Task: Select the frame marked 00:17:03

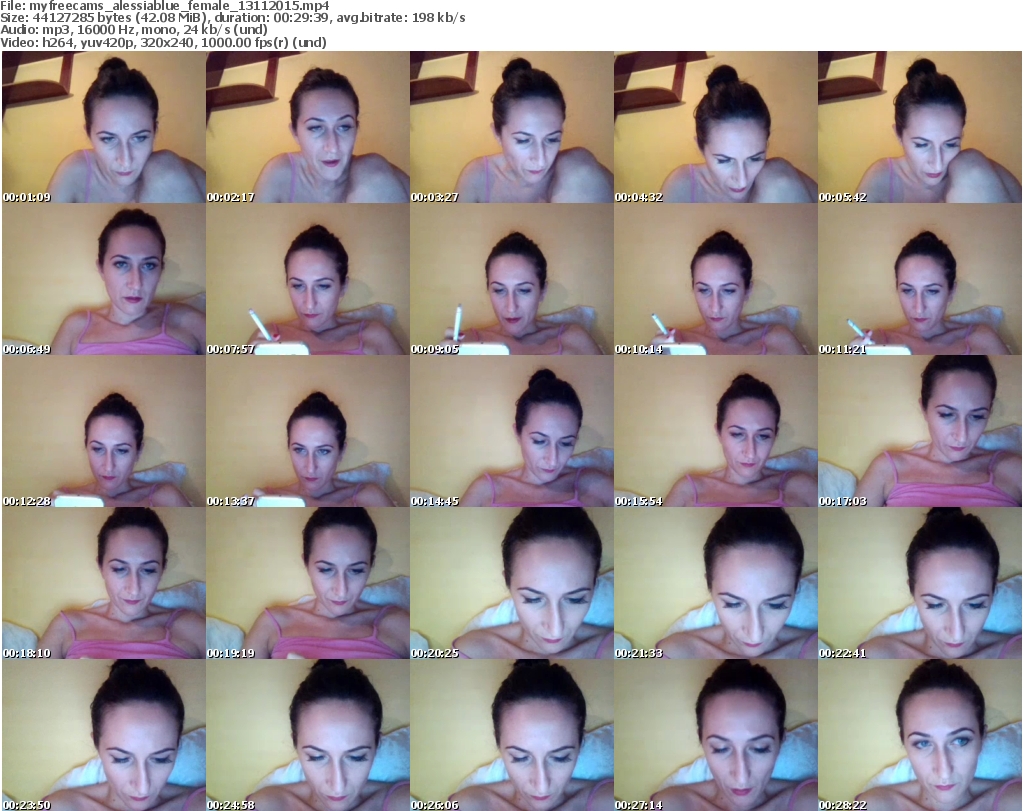Action: [x=919, y=432]
